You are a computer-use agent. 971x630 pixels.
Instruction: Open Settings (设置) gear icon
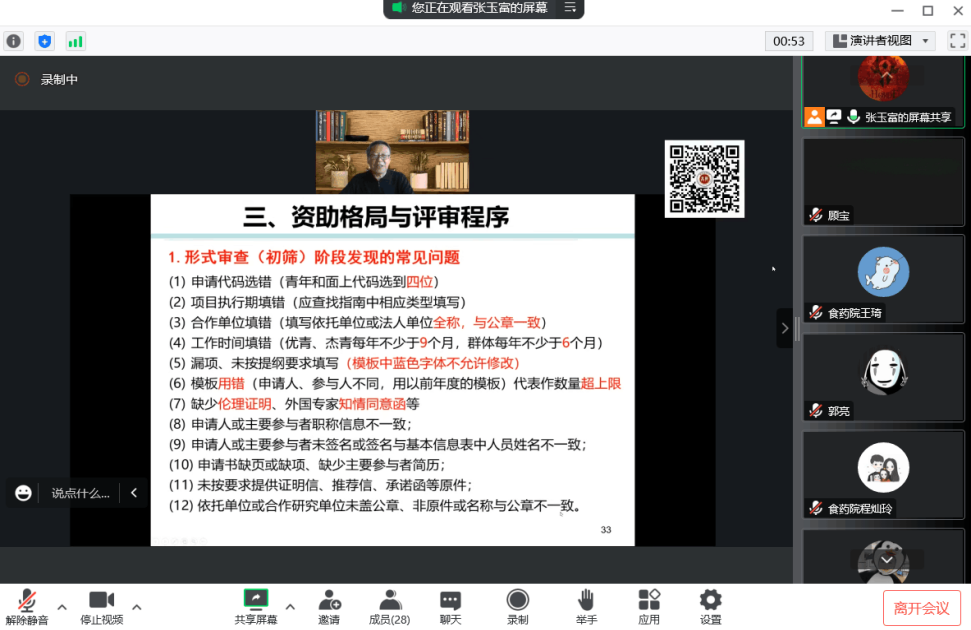[x=710, y=606]
